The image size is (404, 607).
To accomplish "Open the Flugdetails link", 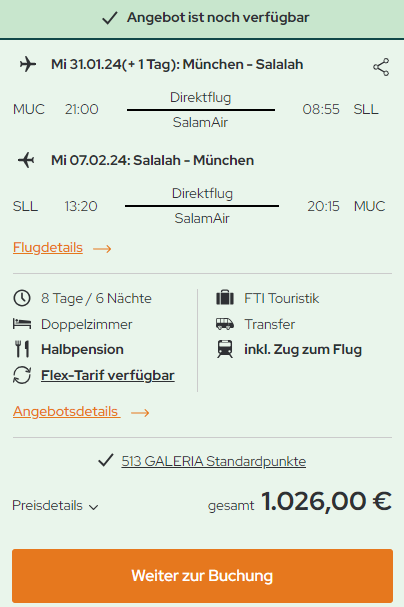I will (x=48, y=247).
